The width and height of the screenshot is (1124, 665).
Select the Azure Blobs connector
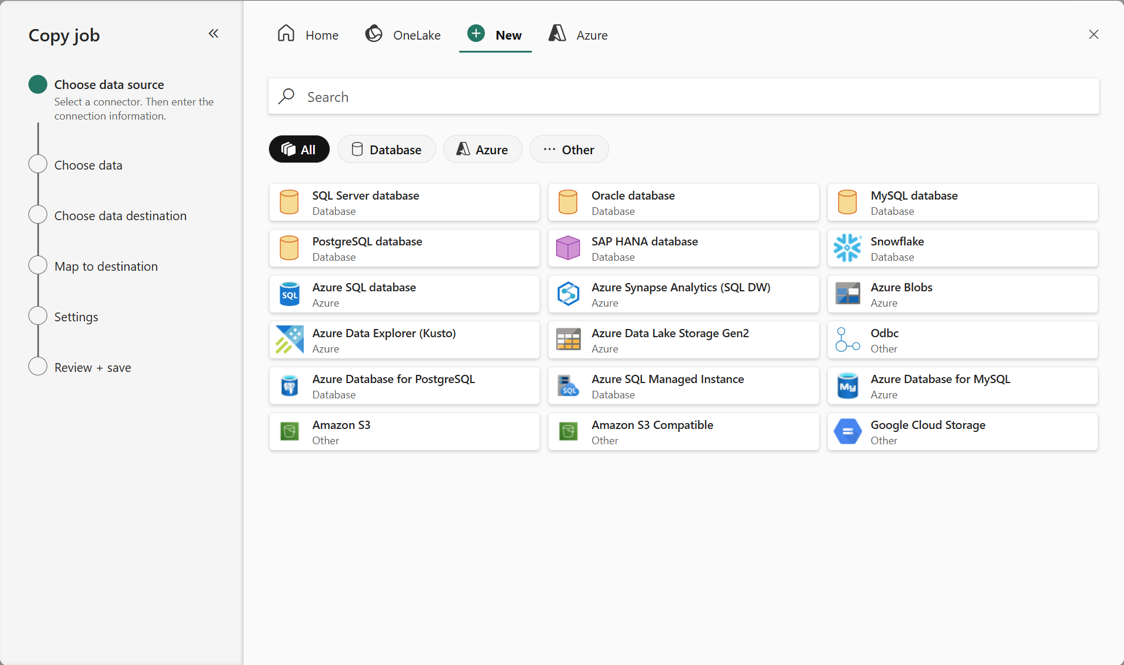pyautogui.click(x=963, y=294)
